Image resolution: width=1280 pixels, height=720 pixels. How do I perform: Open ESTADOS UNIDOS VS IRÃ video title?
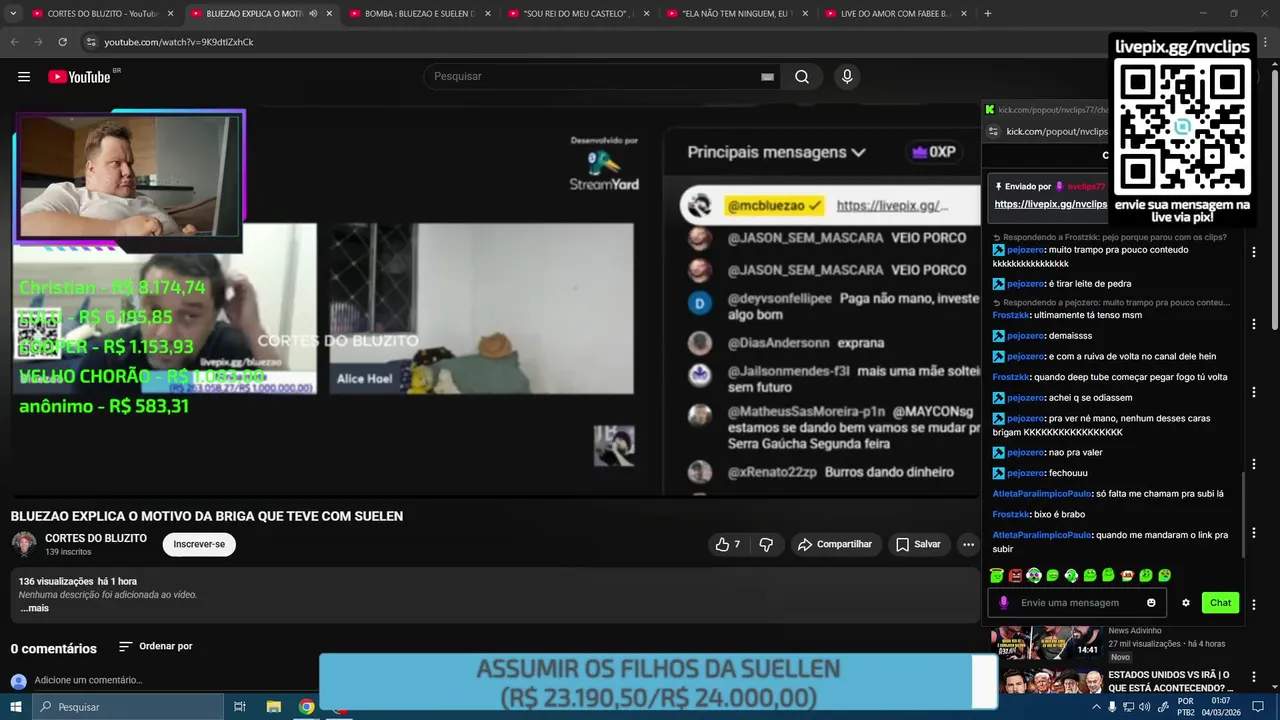click(1171, 682)
